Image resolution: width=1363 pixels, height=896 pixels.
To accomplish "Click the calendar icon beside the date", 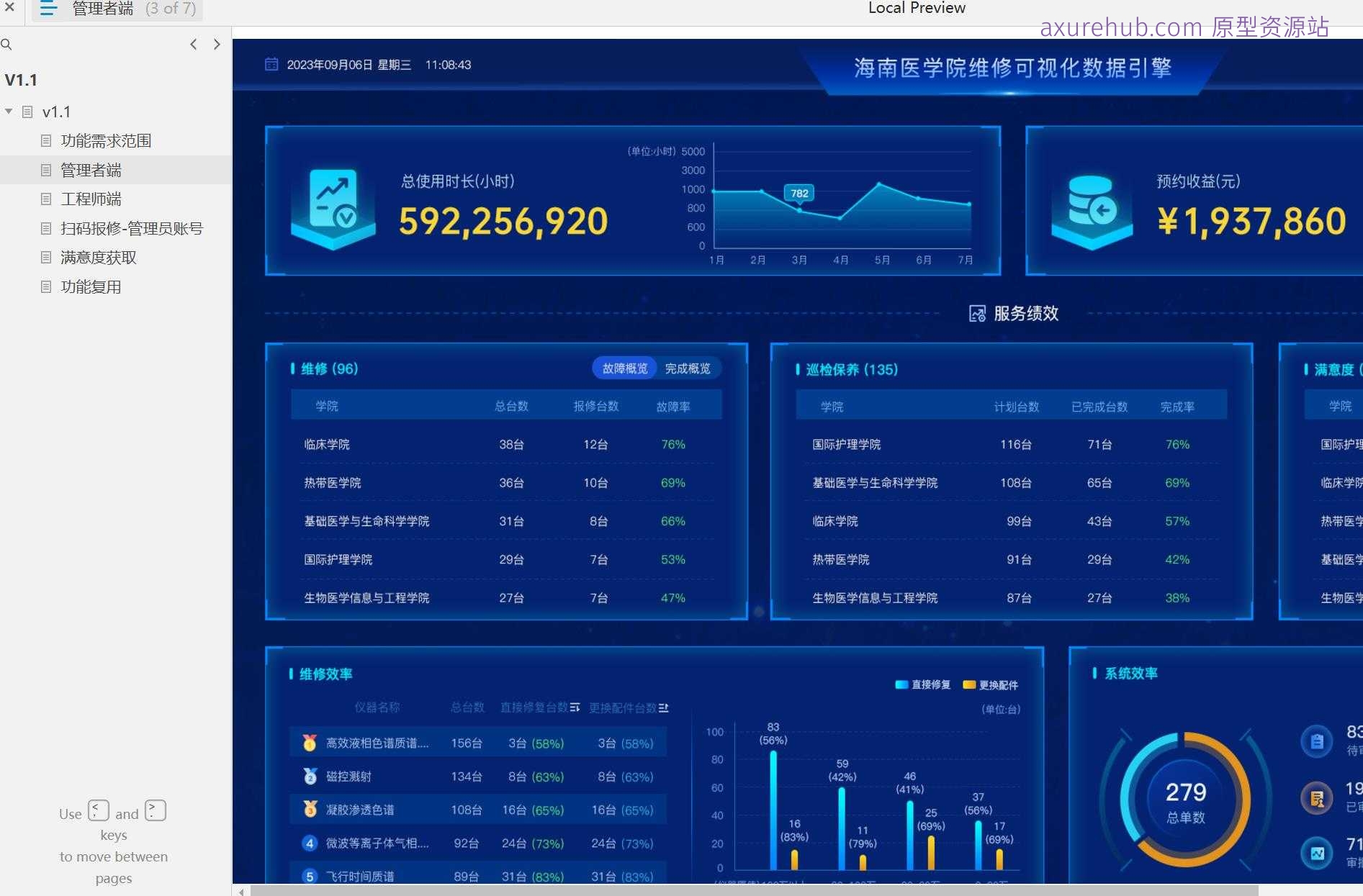I will tap(271, 64).
